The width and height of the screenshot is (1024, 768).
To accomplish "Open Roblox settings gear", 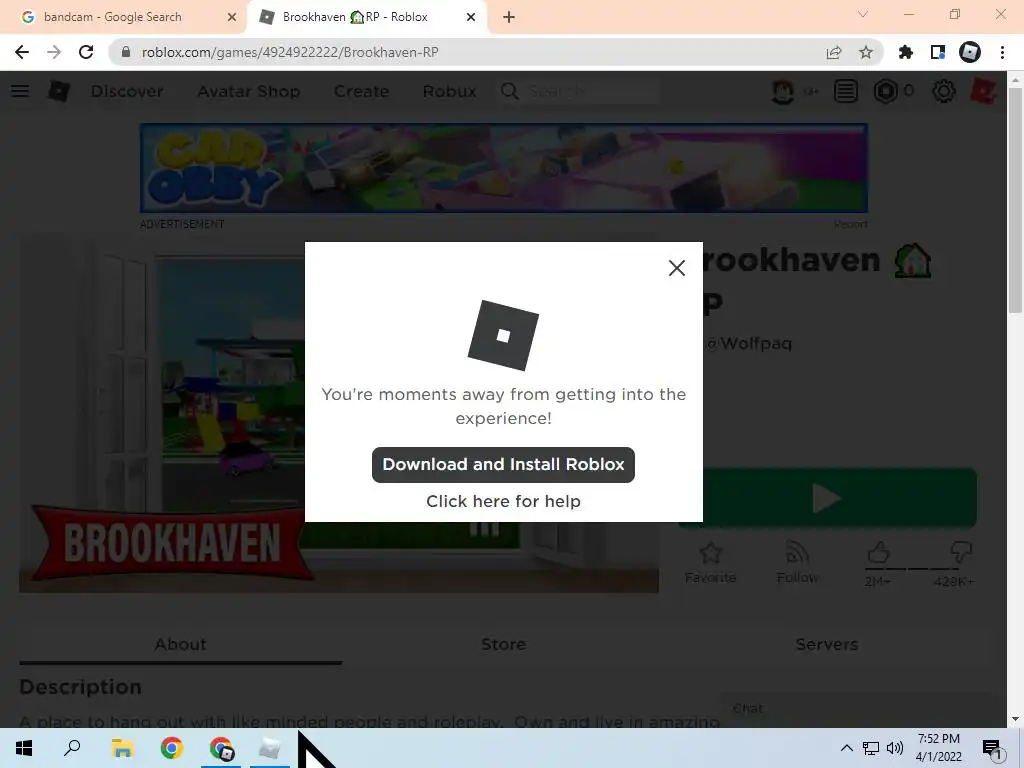I will pyautogui.click(x=944, y=91).
